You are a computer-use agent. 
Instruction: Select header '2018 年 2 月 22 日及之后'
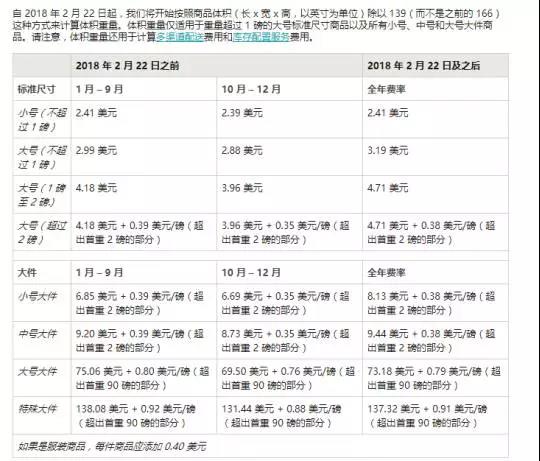[424, 65]
